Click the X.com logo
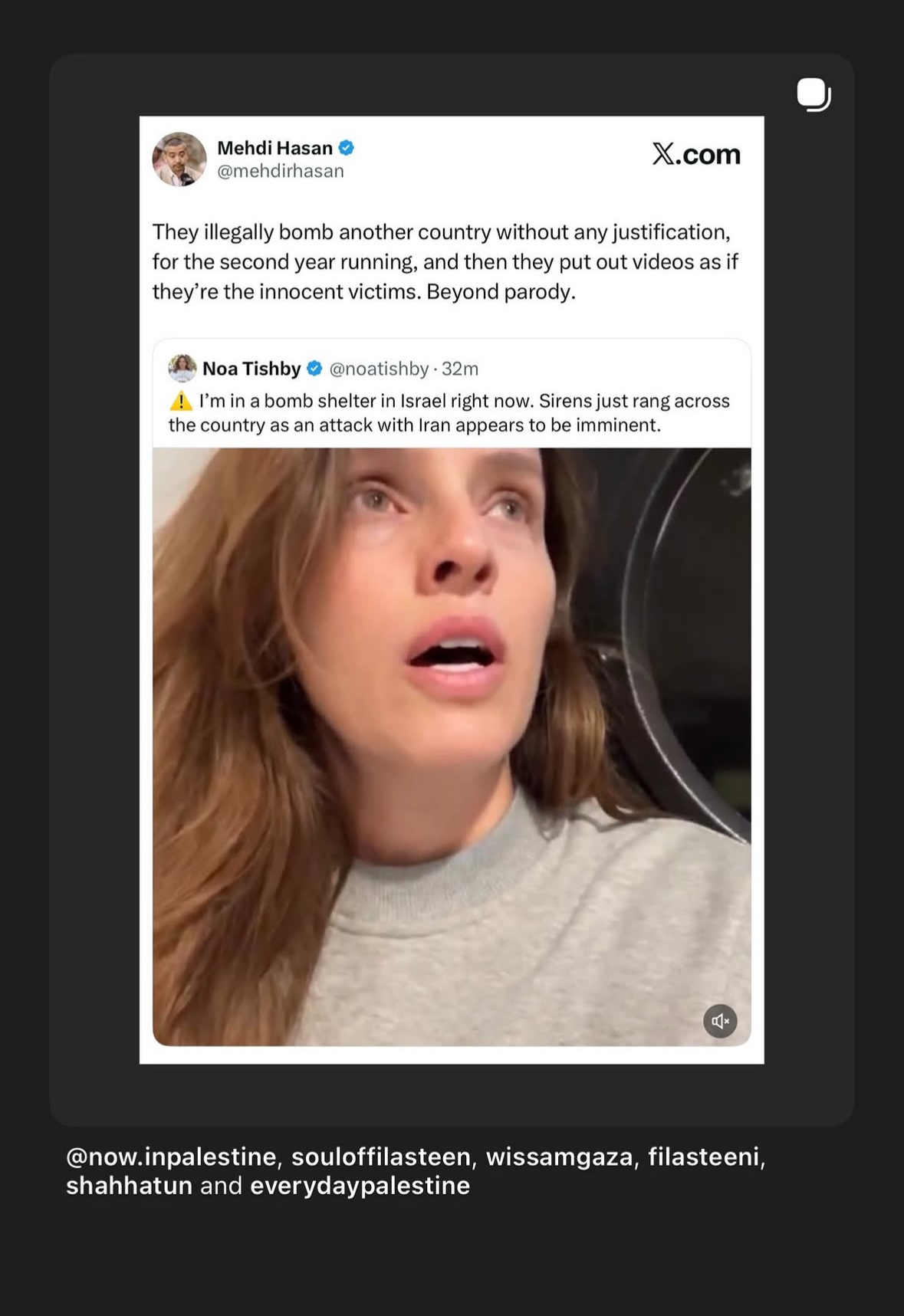 [x=696, y=154]
